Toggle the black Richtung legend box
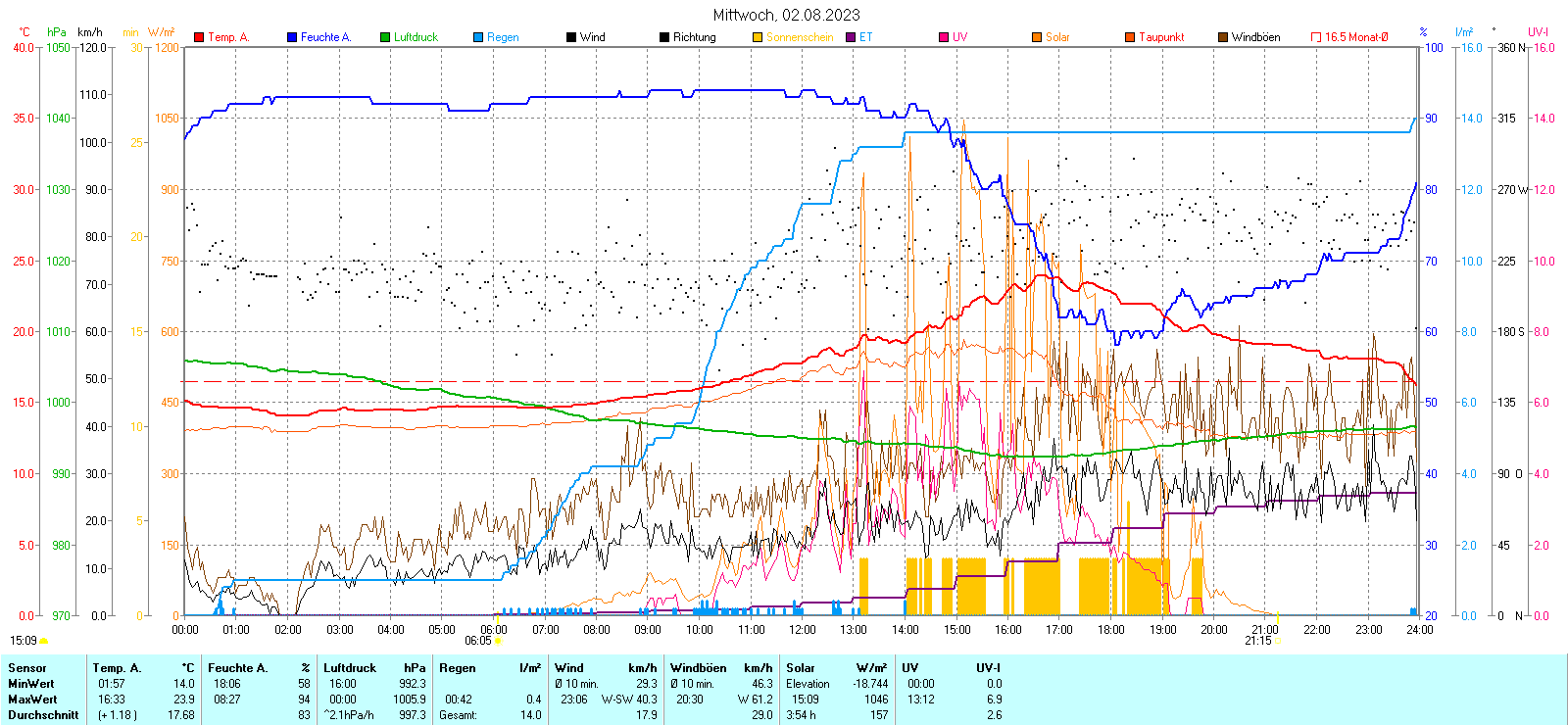This screenshot has width=1568, height=725. [664, 37]
